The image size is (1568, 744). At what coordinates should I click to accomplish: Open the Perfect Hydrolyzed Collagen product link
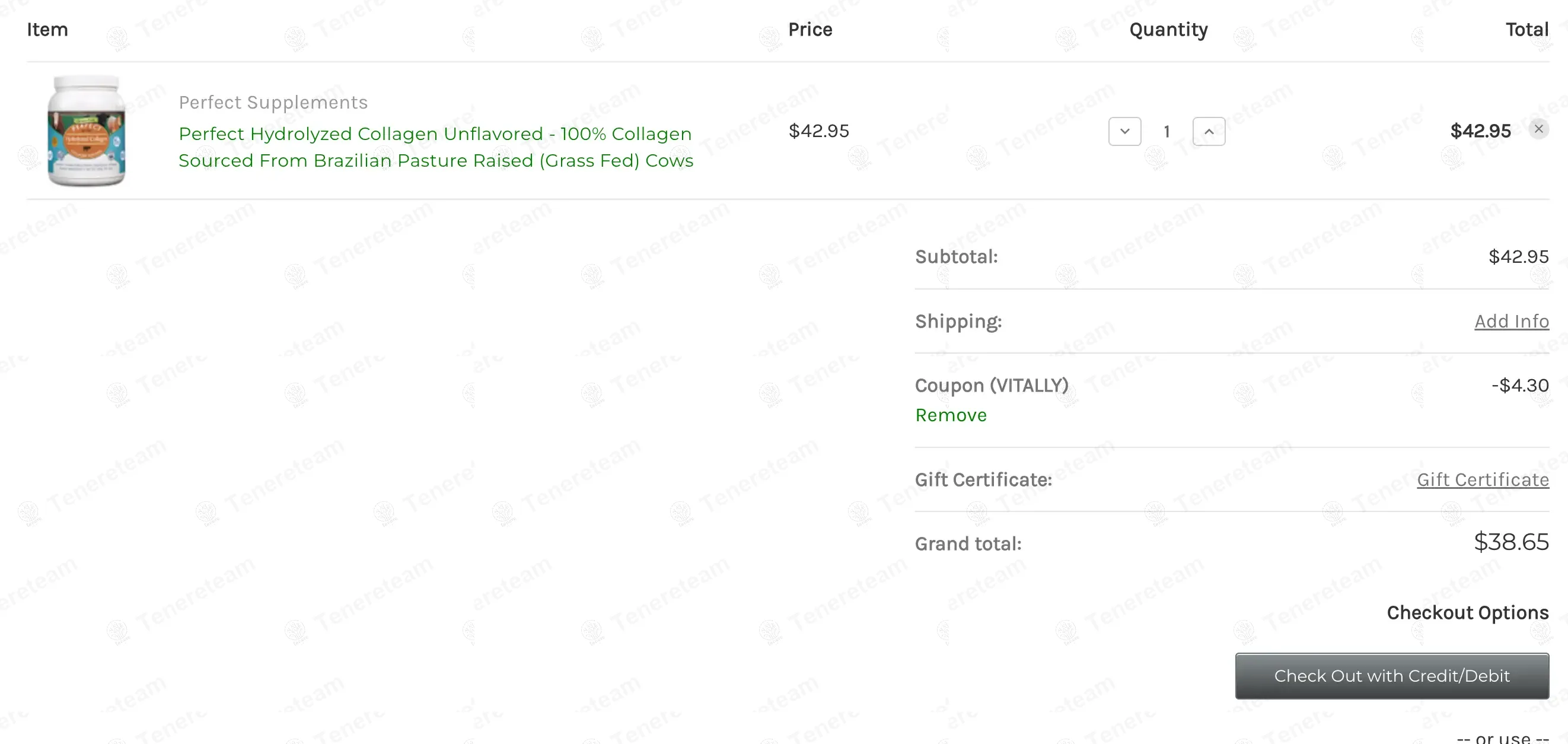click(x=435, y=147)
